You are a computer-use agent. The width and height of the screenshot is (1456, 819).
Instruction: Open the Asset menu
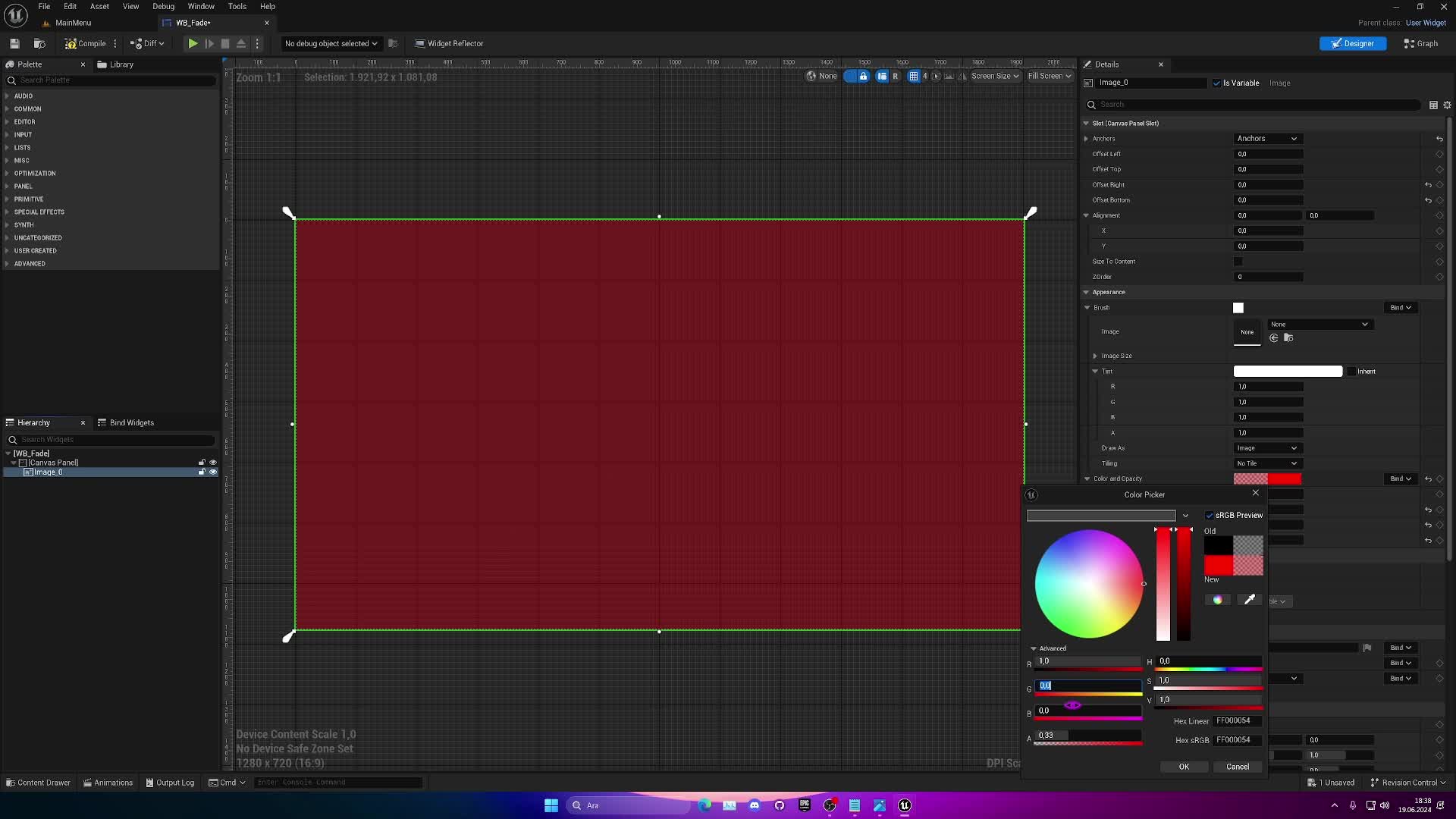tap(99, 6)
